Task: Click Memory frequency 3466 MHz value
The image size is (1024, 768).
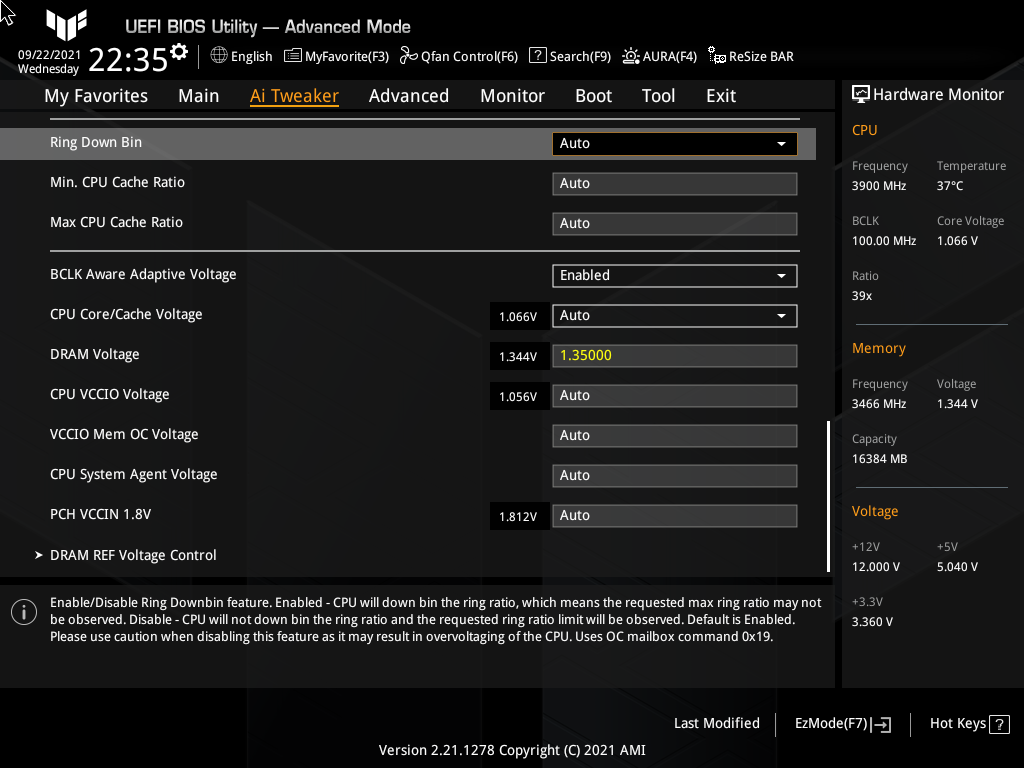Action: (878, 404)
